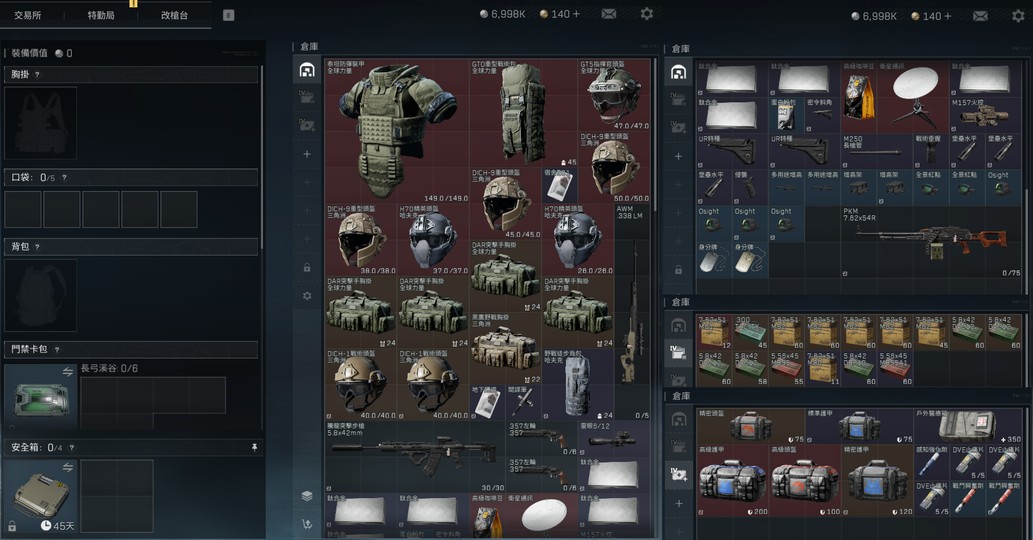Select the GT5指揮官頭盔 helmet 47.0/47.0
This screenshot has width=1033, height=540.
[x=615, y=95]
